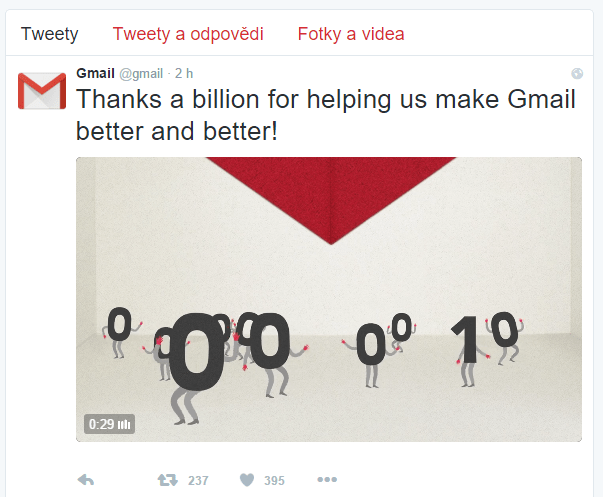
Task: View the 395 likes count
Action: click(274, 480)
